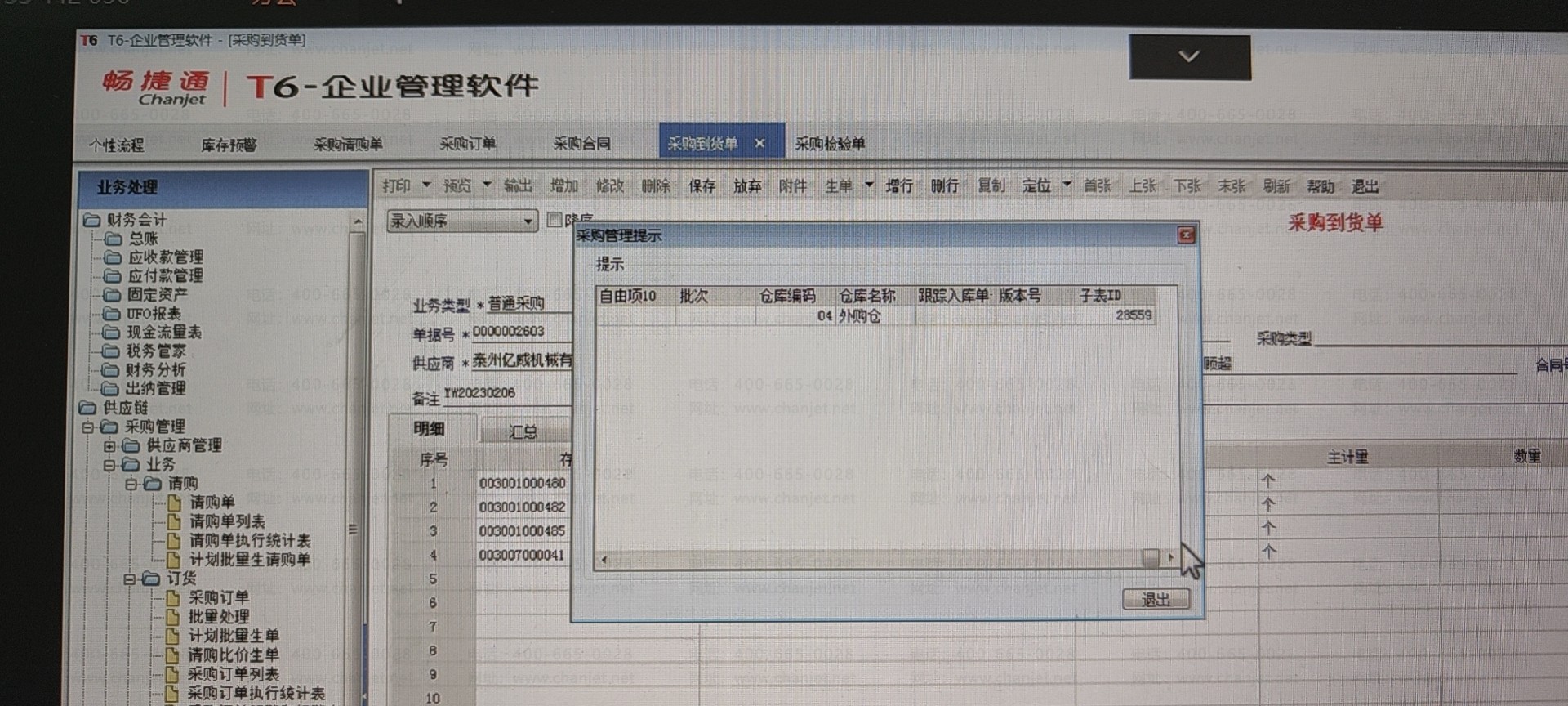Click the 帮助 help toolbar button

click(x=1321, y=186)
